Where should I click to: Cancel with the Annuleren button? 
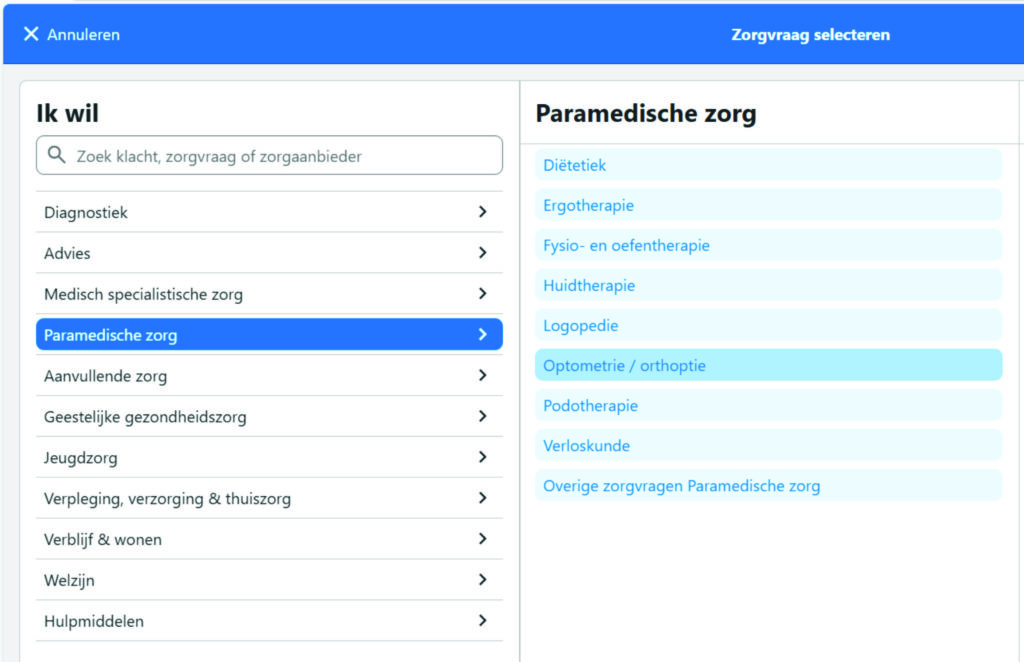[x=72, y=35]
